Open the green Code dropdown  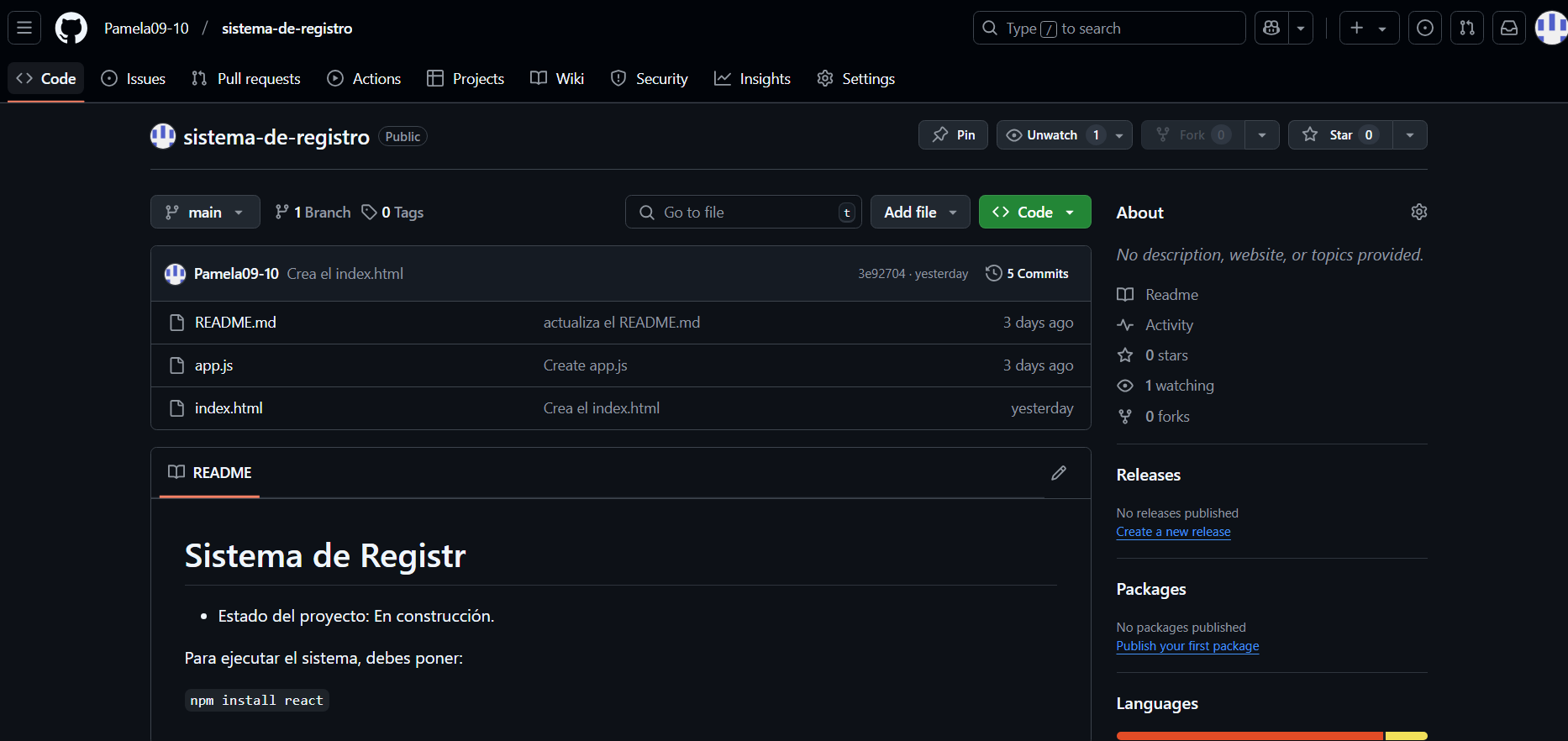point(1034,212)
